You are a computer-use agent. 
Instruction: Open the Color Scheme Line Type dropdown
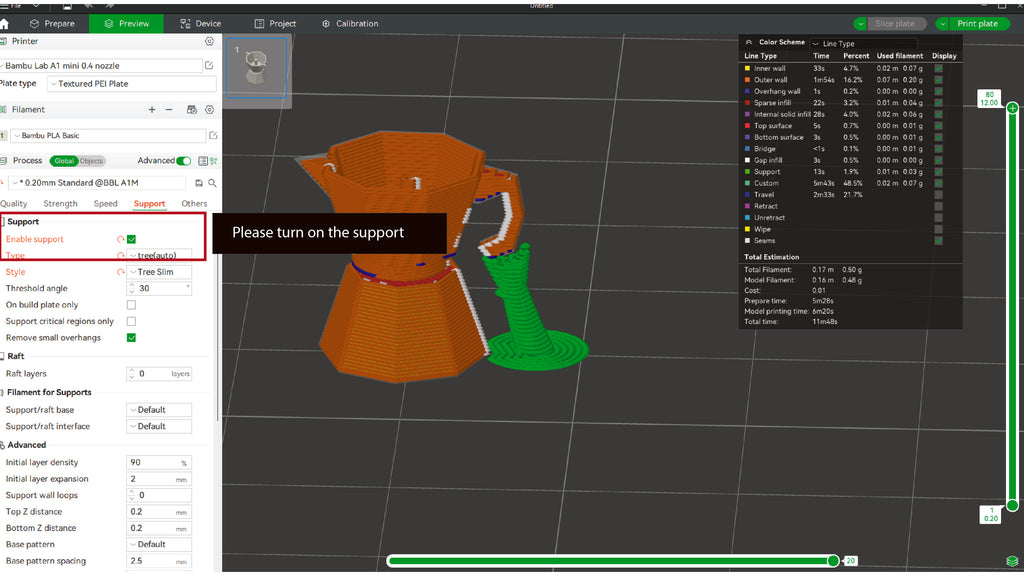click(x=863, y=44)
